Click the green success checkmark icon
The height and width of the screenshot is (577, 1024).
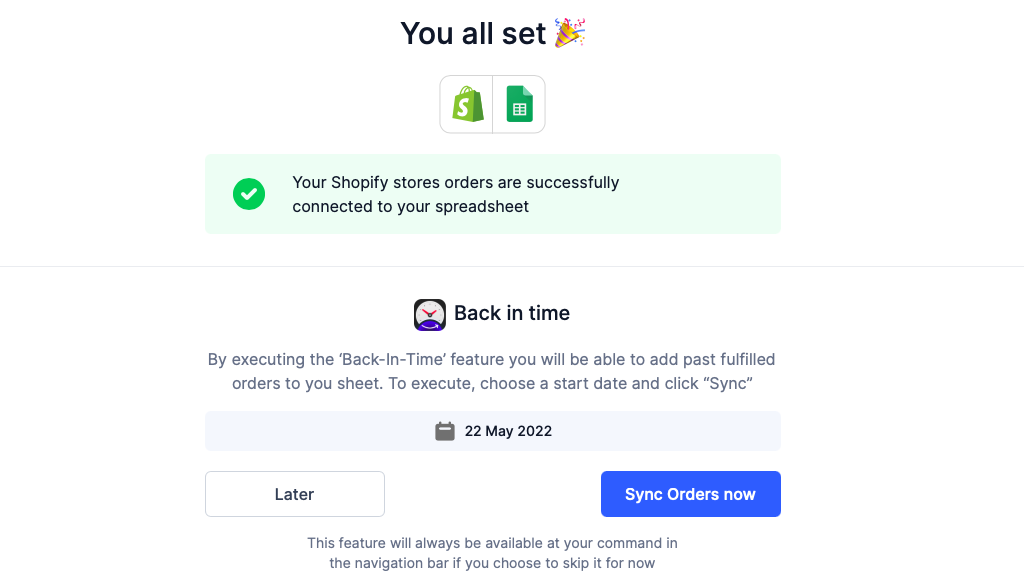coord(249,194)
